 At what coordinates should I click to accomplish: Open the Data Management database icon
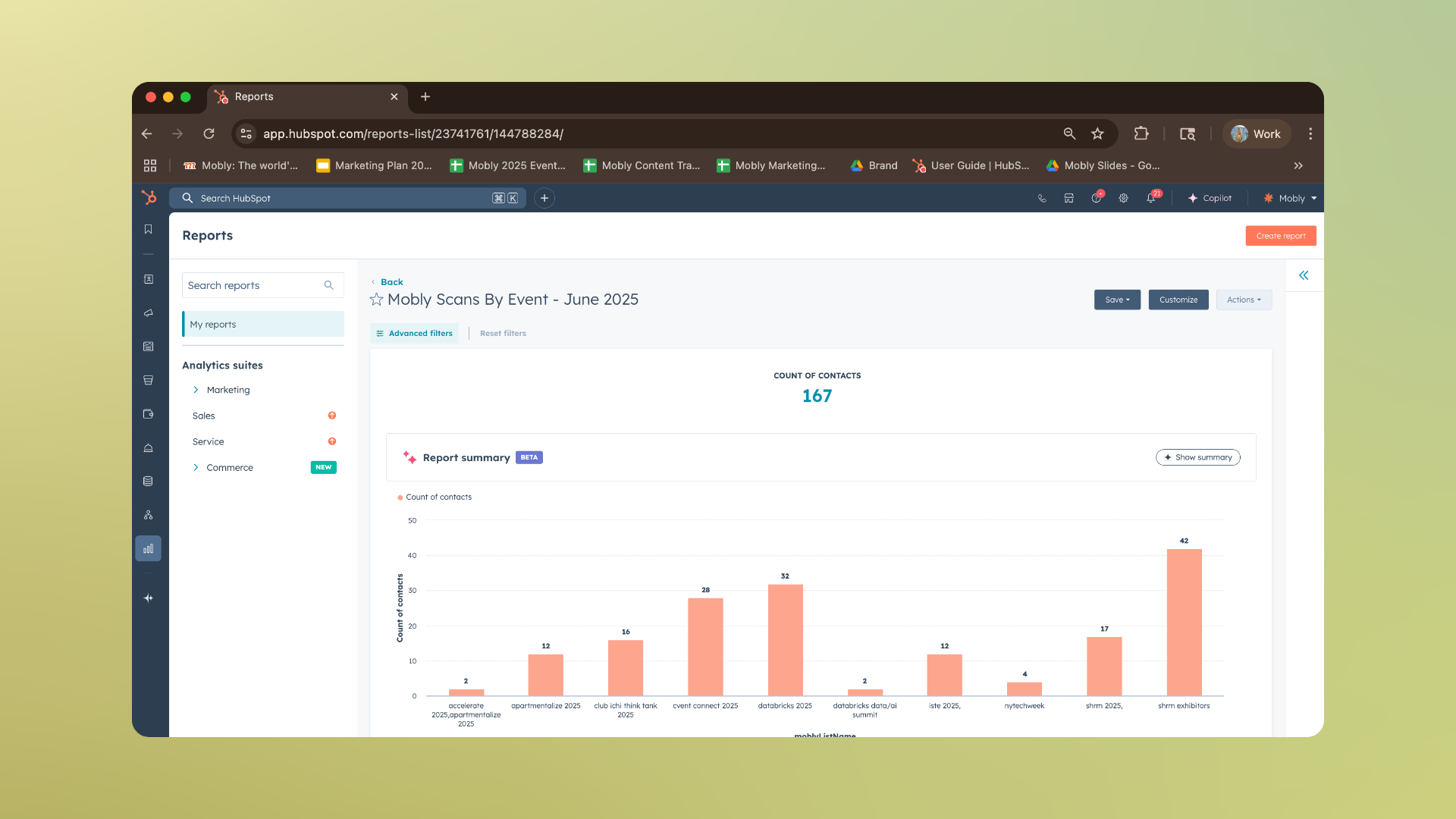click(149, 481)
